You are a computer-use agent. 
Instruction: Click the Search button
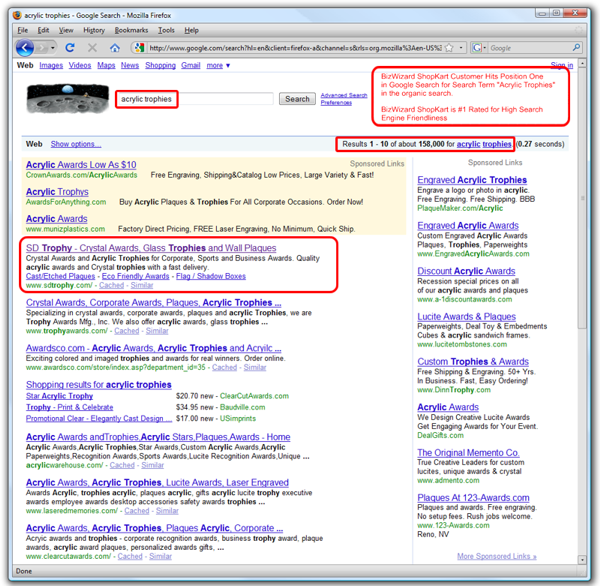pyautogui.click(x=297, y=99)
